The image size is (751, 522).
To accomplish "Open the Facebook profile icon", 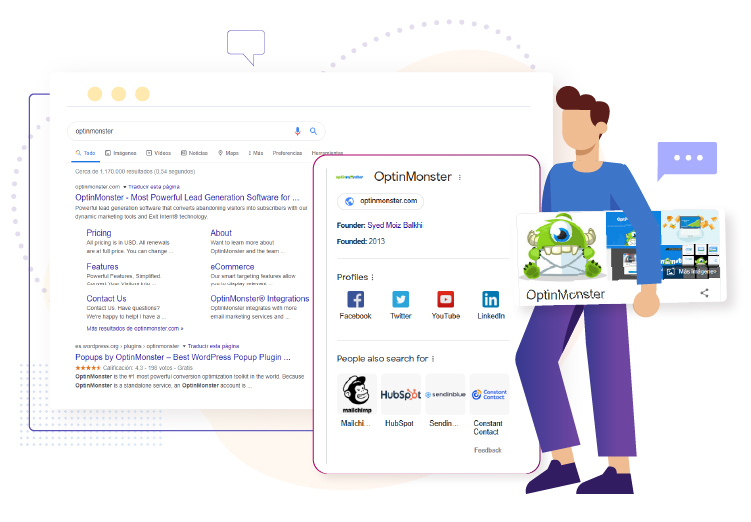I will coord(355,299).
